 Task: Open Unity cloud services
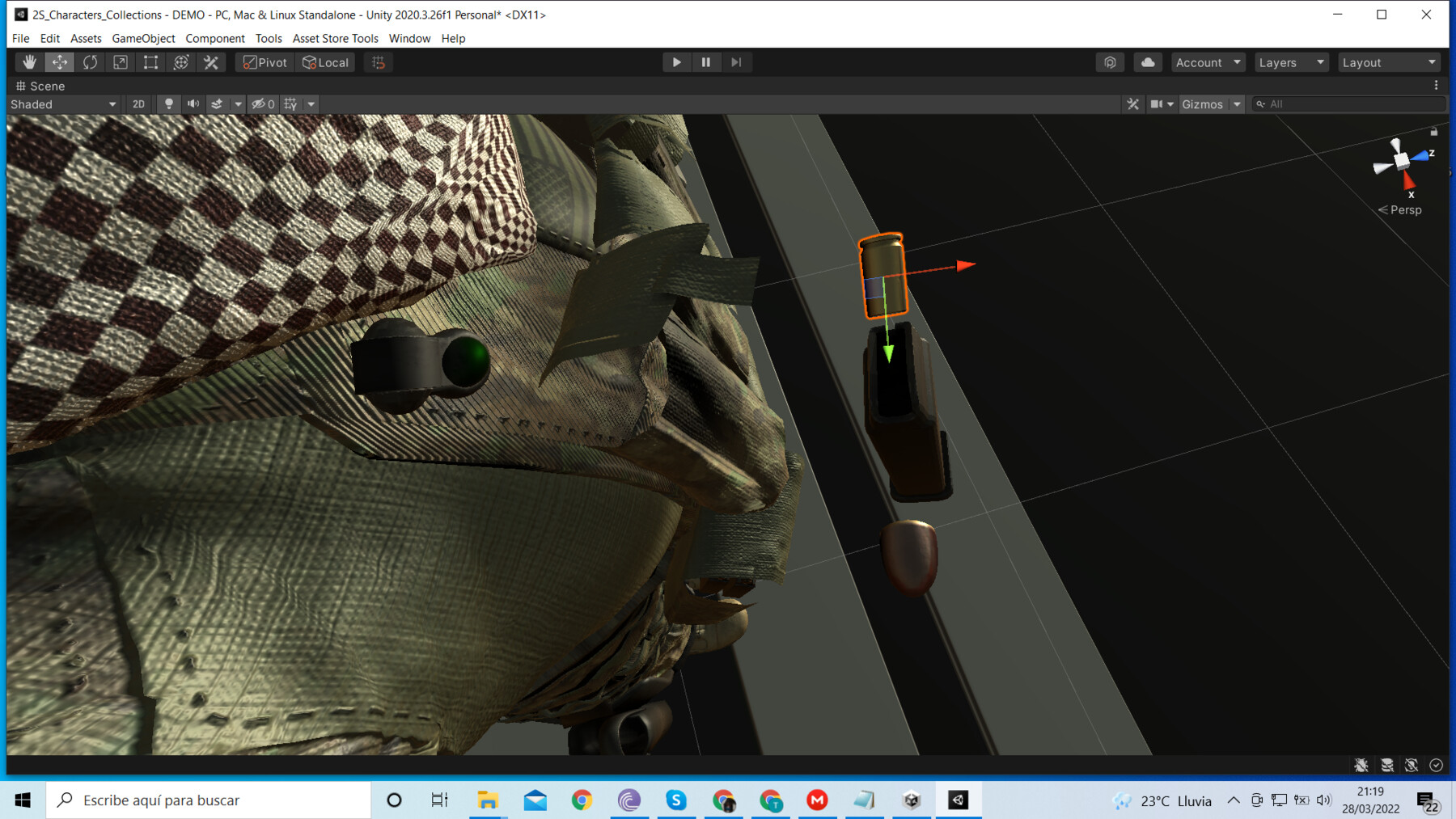coord(1148,62)
